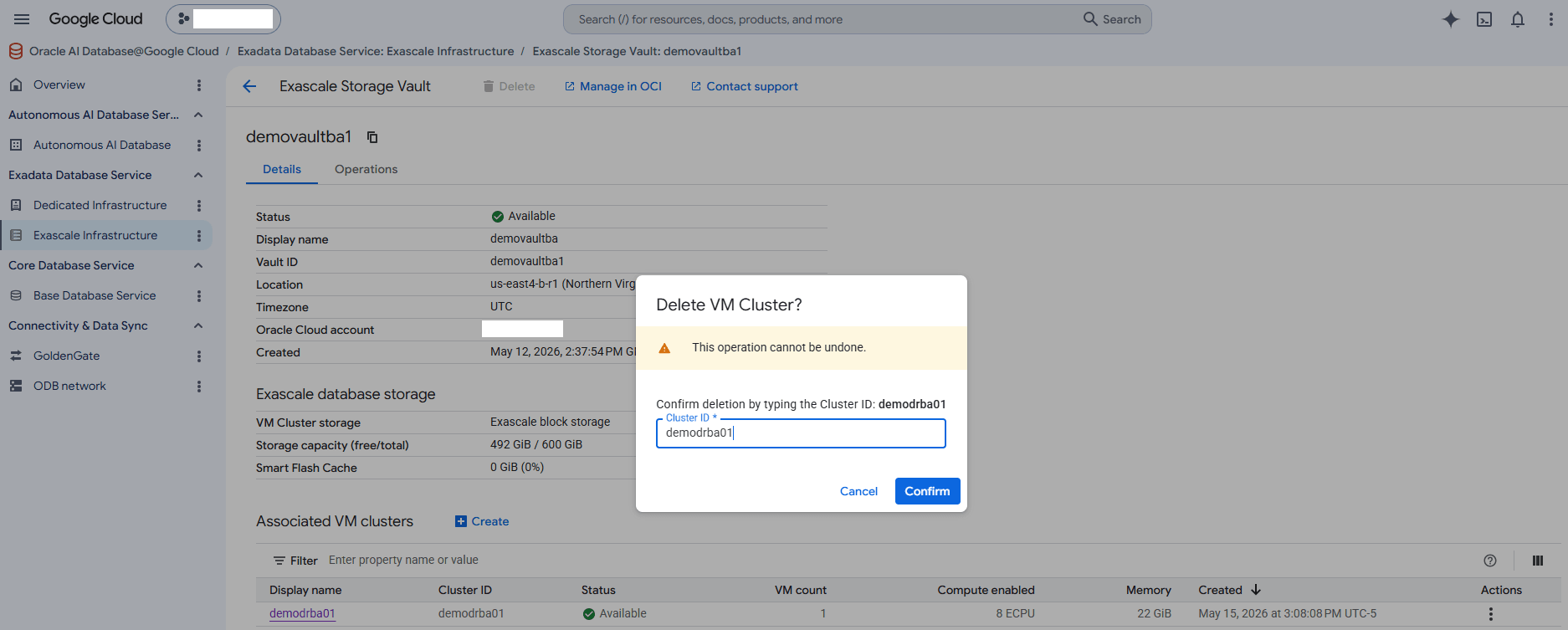Image resolution: width=1568 pixels, height=630 pixels.
Task: Activate Cloud Shell terminal icon
Action: pos(1484,19)
